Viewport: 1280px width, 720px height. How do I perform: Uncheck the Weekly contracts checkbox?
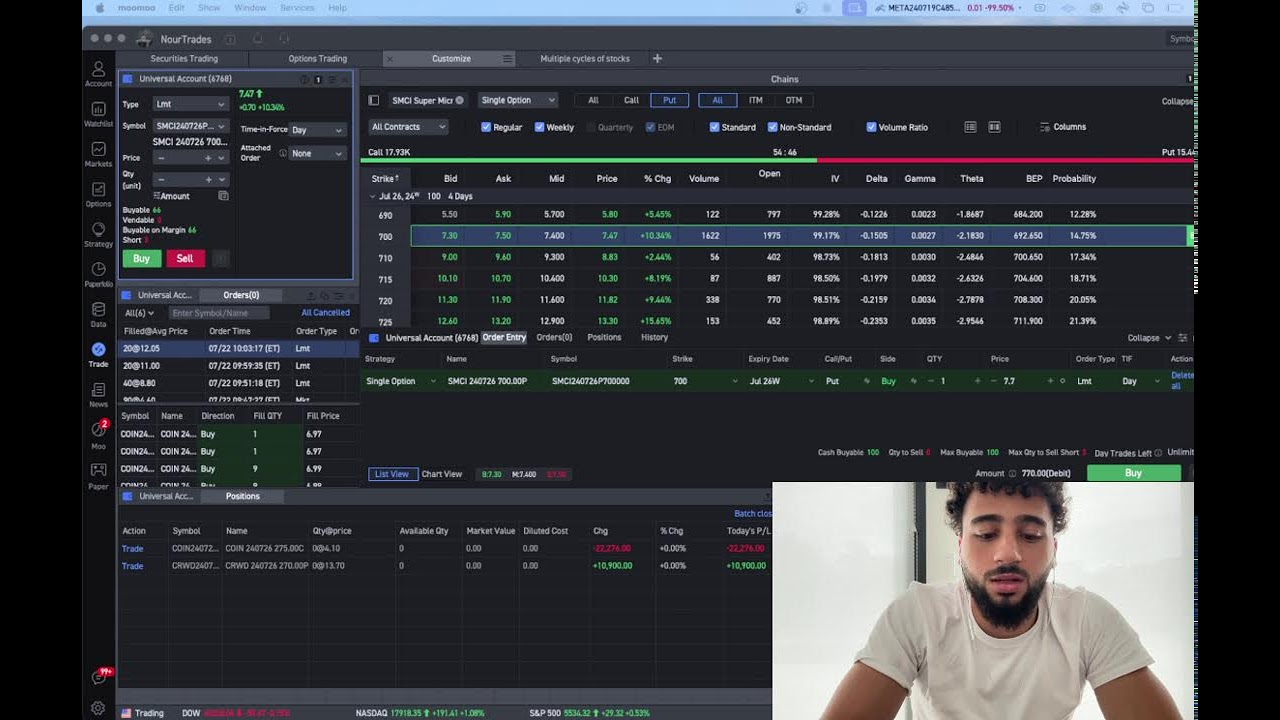pos(539,127)
